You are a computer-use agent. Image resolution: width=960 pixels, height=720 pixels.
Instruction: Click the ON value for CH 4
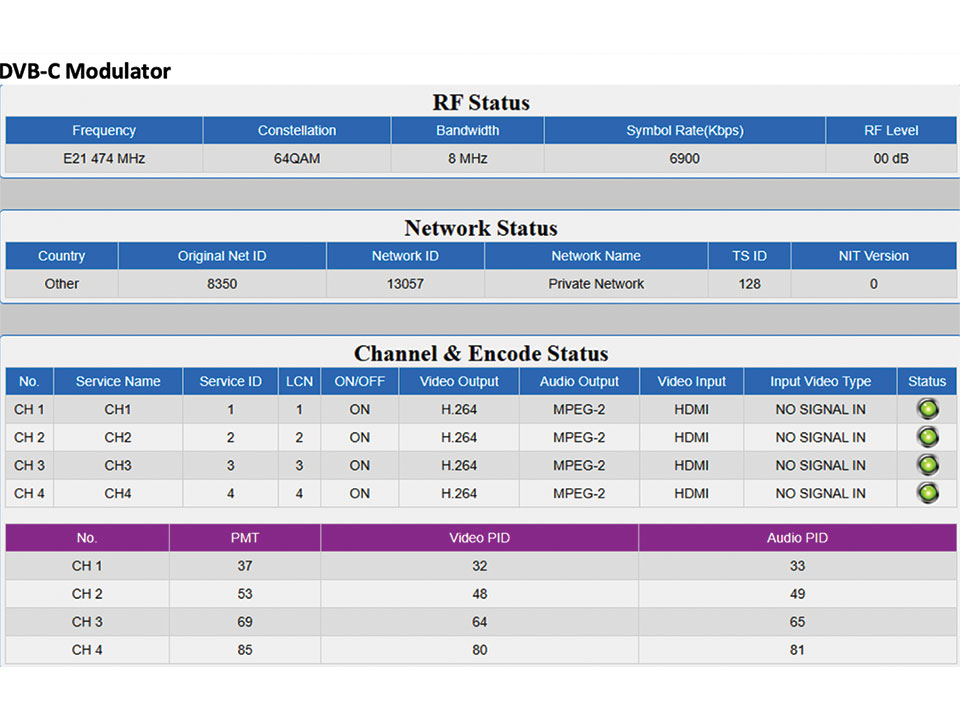(x=359, y=493)
